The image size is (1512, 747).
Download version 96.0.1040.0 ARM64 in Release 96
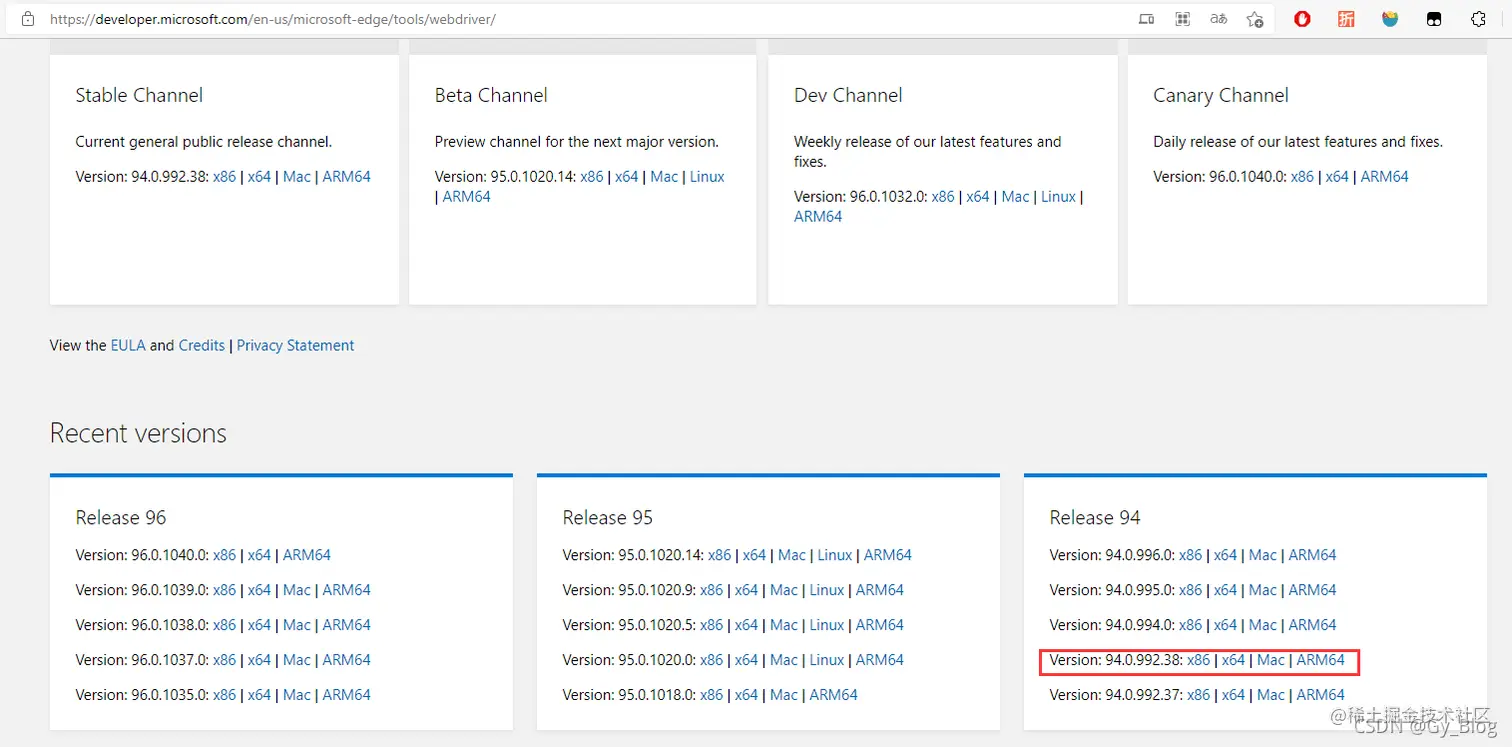[307, 555]
